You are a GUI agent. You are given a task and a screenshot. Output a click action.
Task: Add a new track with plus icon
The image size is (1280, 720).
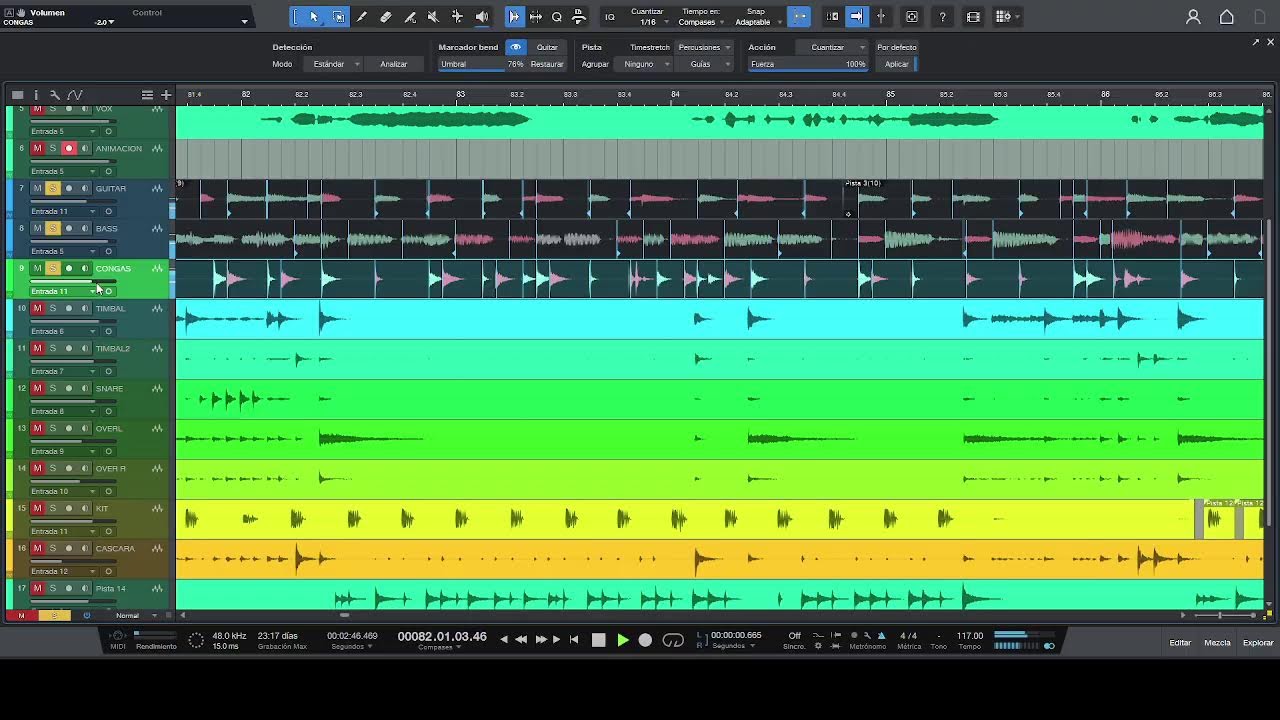166,95
